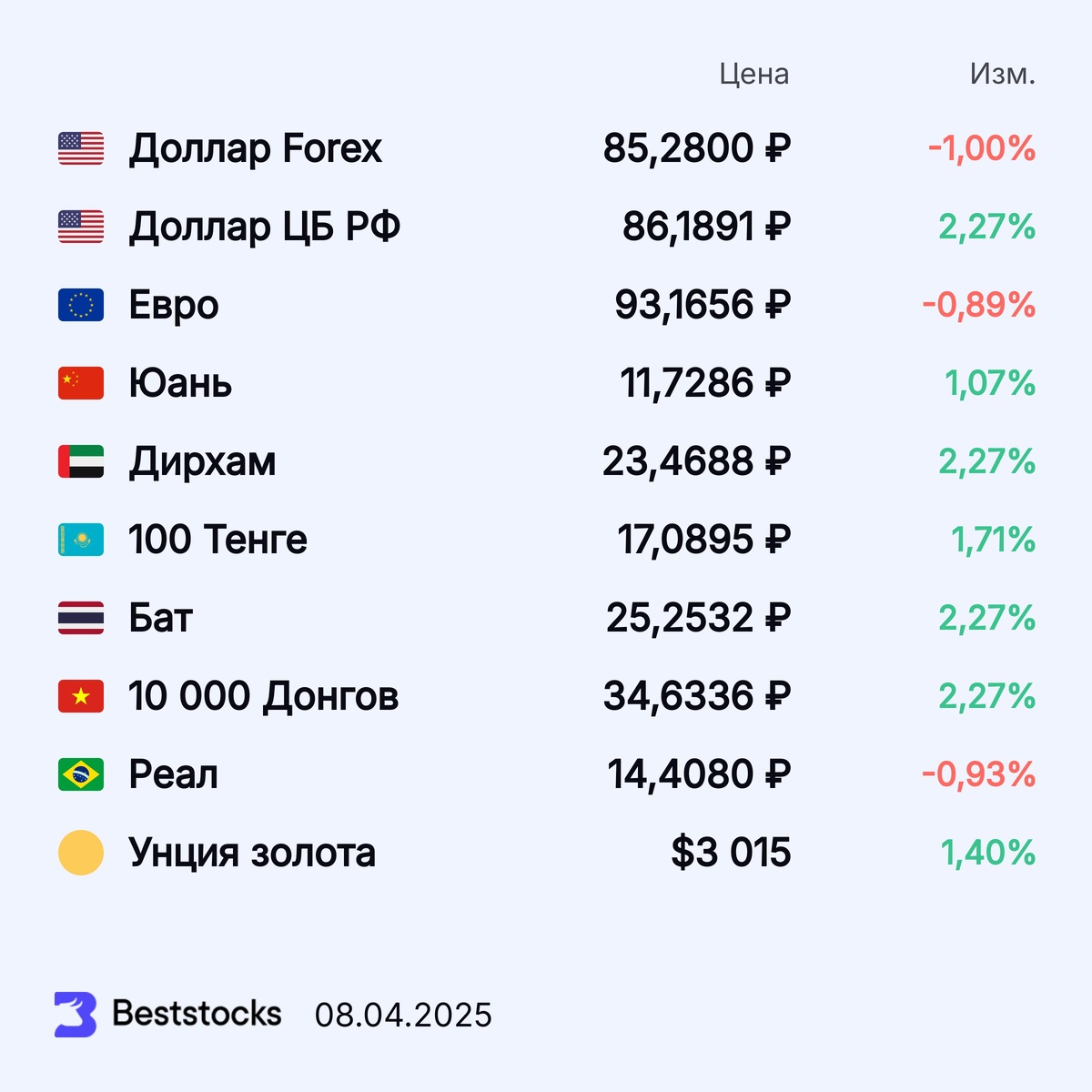The image size is (1092, 1092).
Task: Select the Юань rate 11,7286 ₽
Action: tap(705, 383)
